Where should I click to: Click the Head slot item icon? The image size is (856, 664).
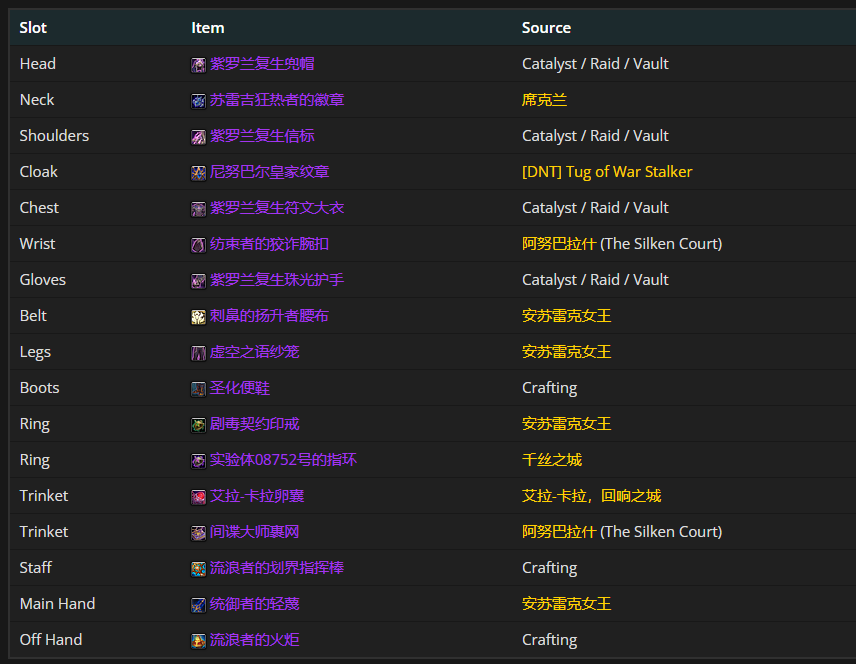coord(199,64)
